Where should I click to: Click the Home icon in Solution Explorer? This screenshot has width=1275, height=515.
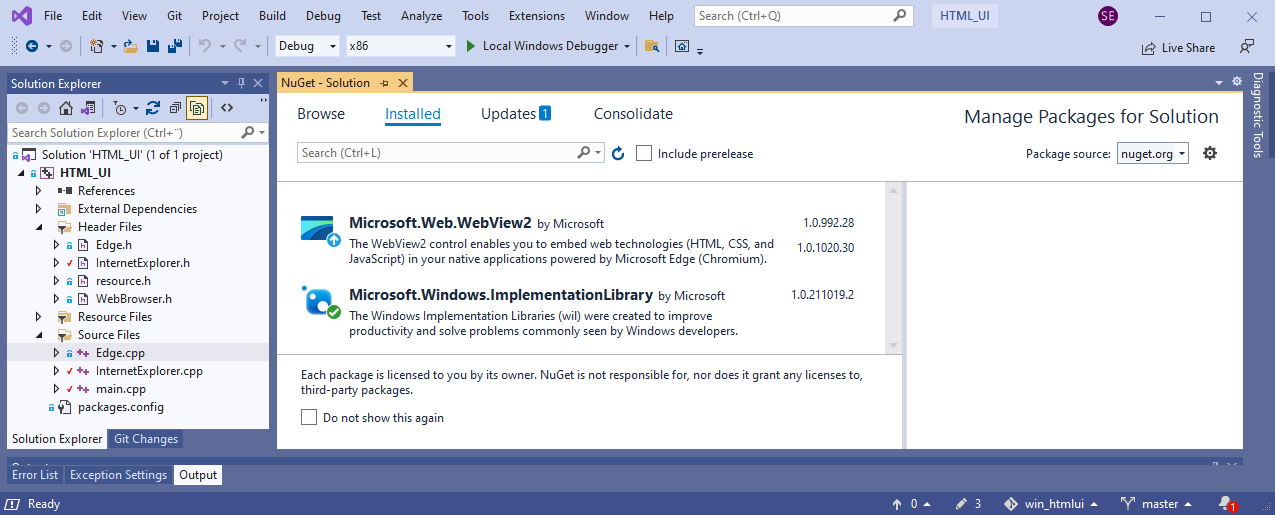pyautogui.click(x=66, y=108)
